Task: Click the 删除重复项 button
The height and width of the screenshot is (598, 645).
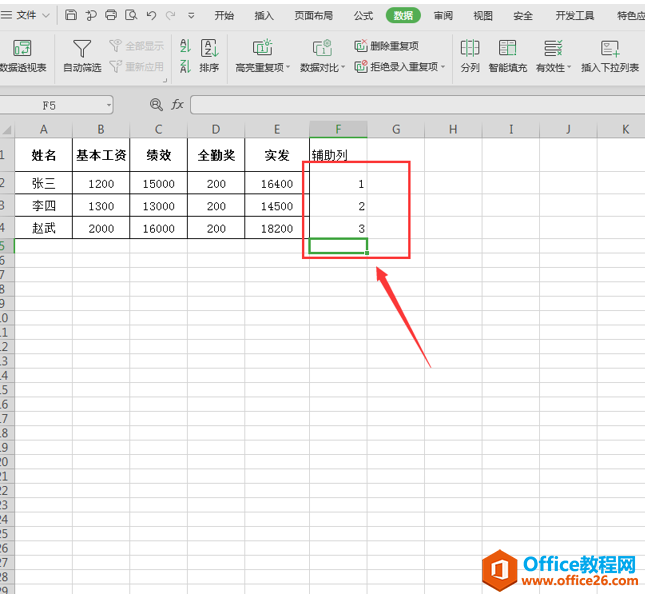Action: point(387,46)
